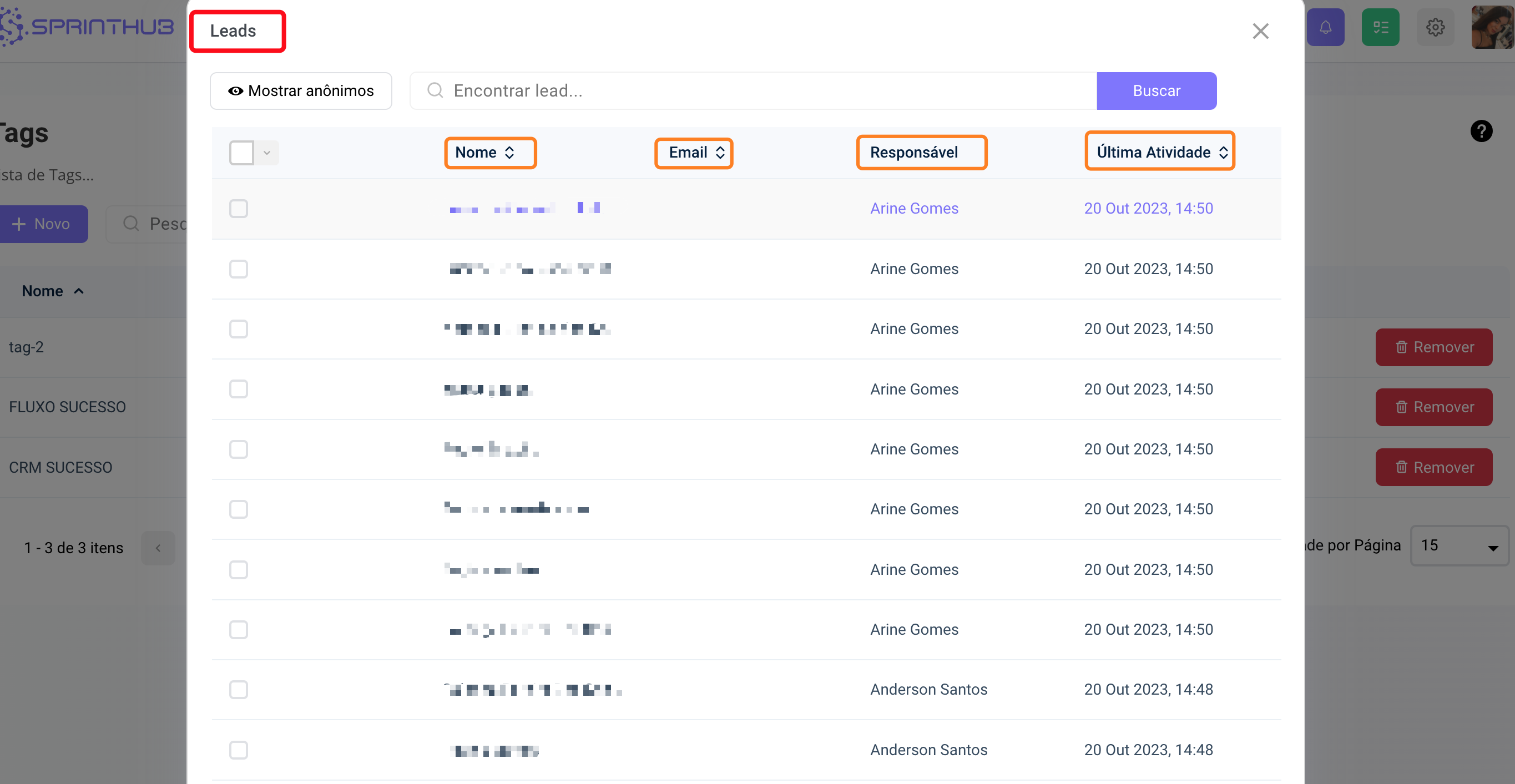
Task: Click the user profile avatar
Action: 1492,28
